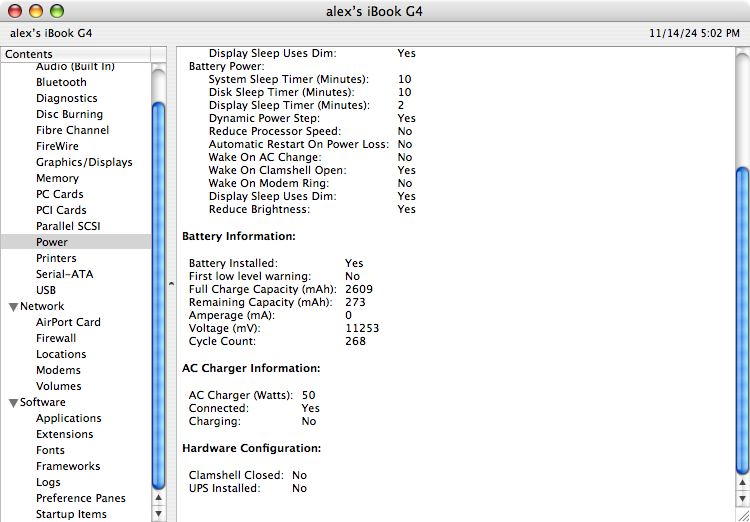Open Logs under Software
The image size is (750, 522).
[48, 482]
